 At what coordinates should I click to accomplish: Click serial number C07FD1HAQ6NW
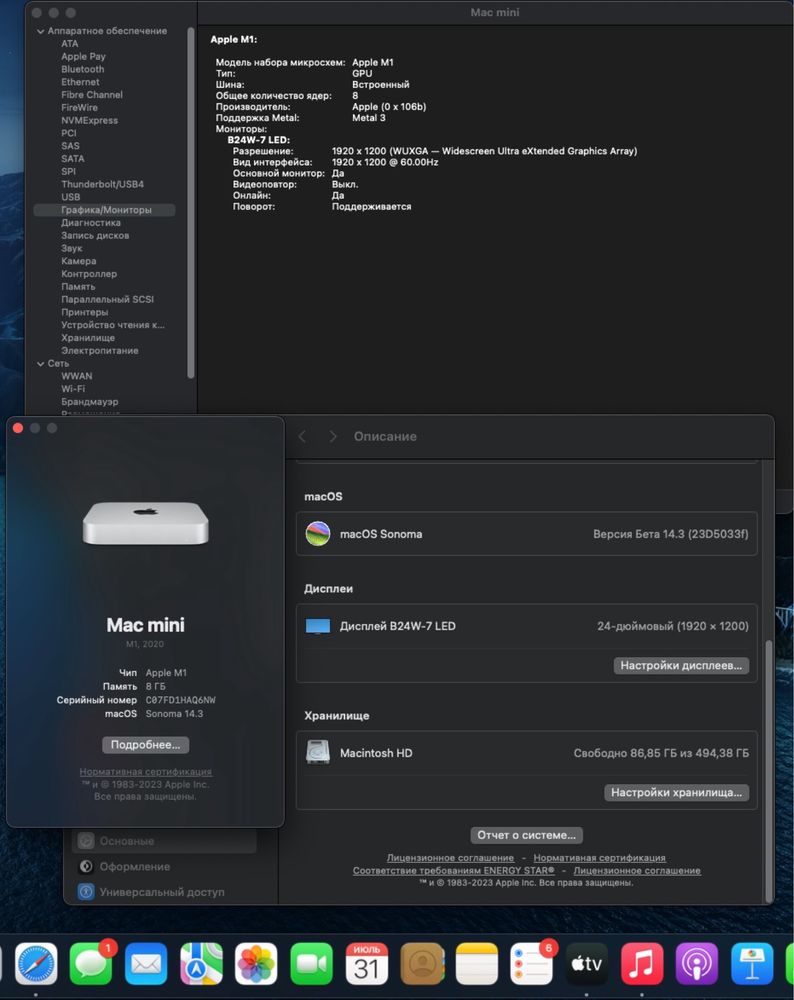point(180,700)
